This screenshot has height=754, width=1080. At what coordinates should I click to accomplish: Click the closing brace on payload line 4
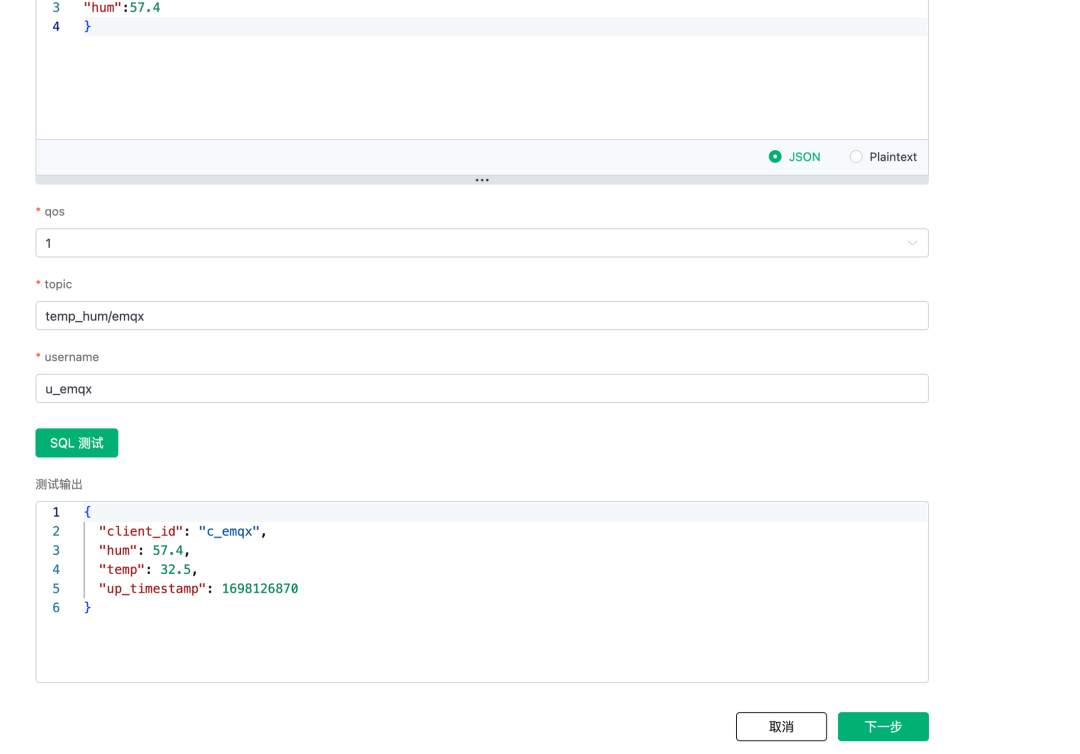click(88, 26)
